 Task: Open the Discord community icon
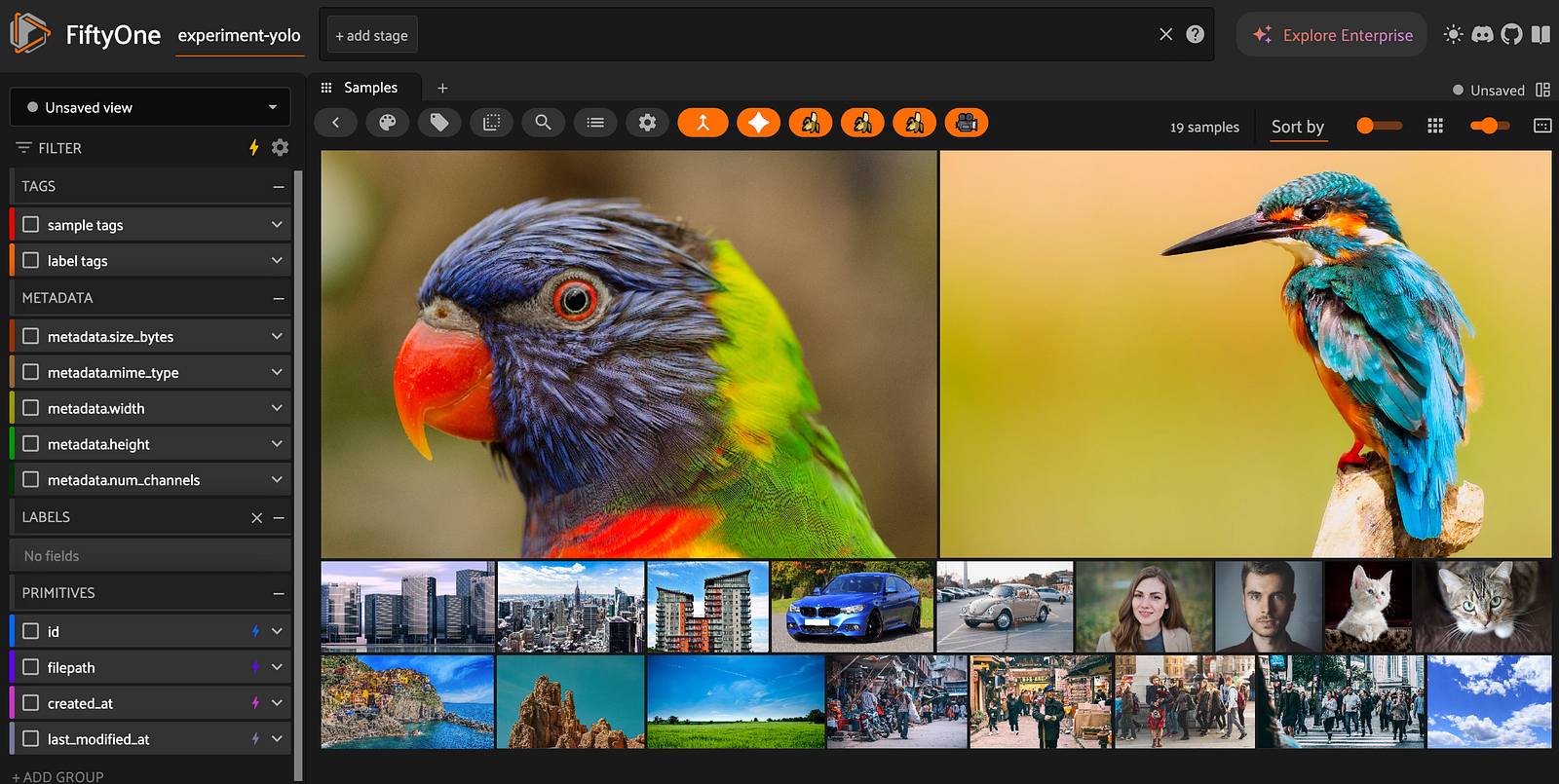1482,35
